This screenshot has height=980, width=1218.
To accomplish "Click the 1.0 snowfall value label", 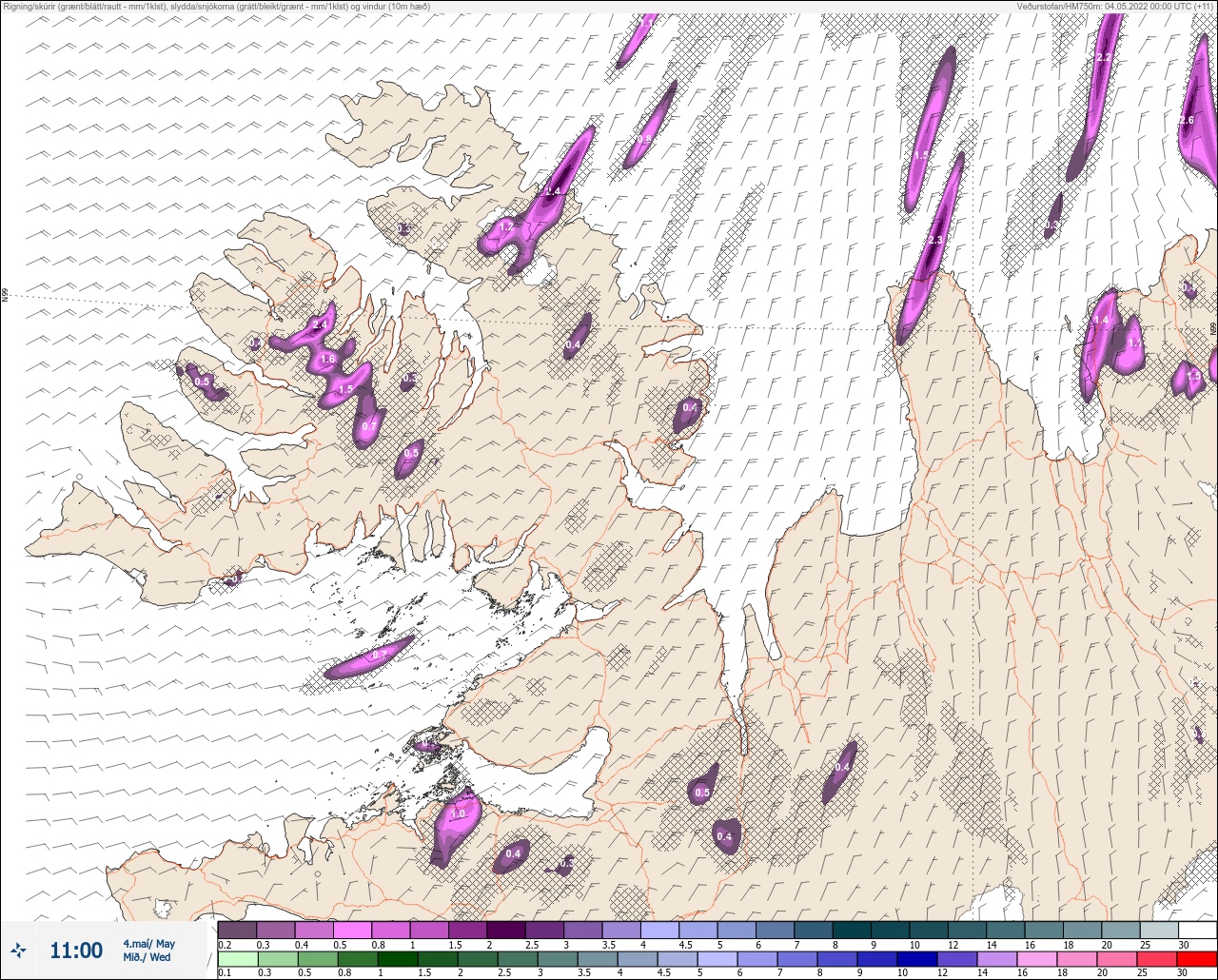I will pos(458,814).
